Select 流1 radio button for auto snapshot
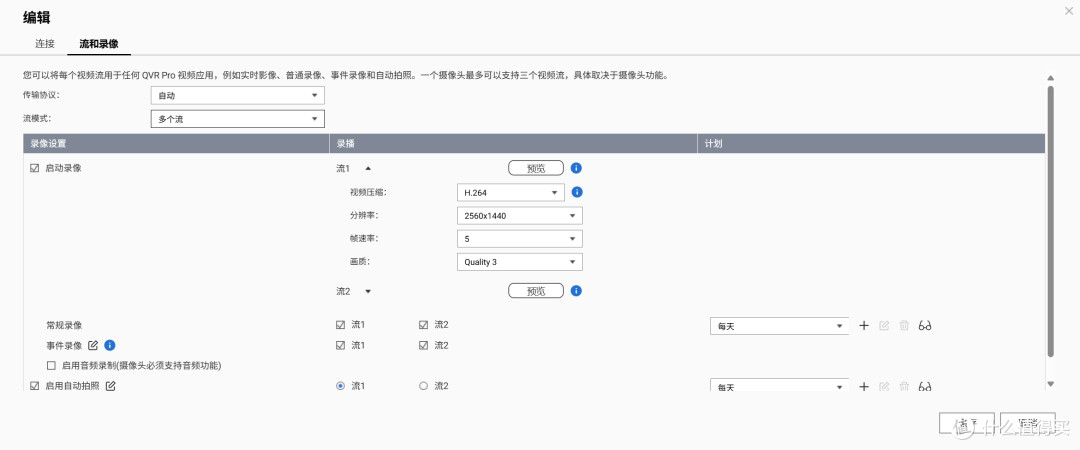Viewport: 1080px width, 450px height. coord(340,386)
